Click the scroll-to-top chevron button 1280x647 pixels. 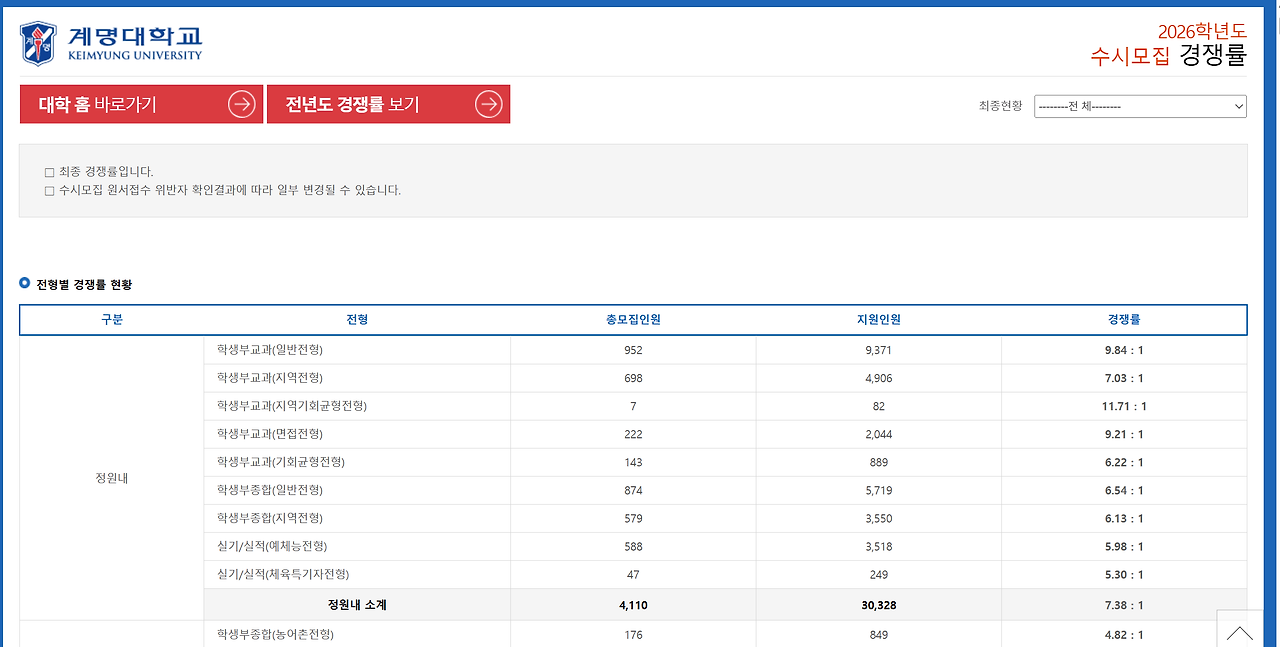(1240, 630)
